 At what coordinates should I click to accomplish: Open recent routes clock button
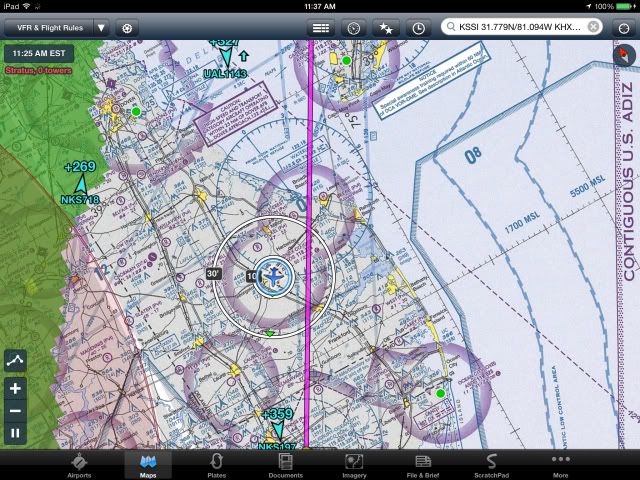418,28
